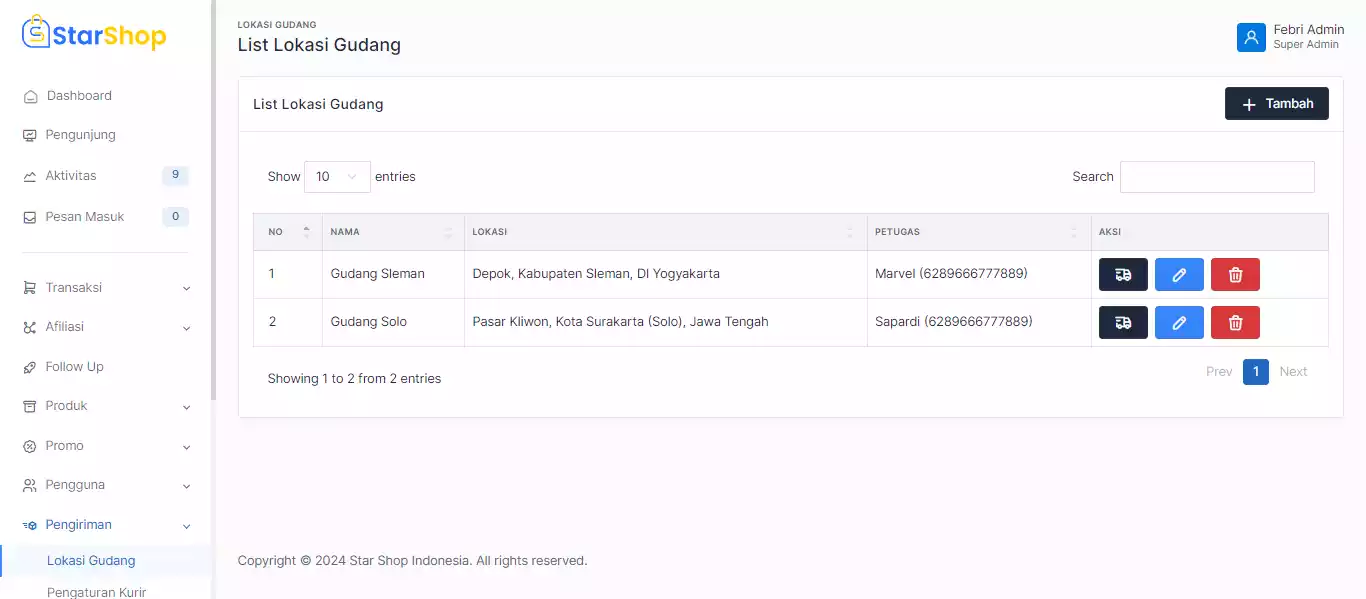Click the StarShop logo

[94, 35]
